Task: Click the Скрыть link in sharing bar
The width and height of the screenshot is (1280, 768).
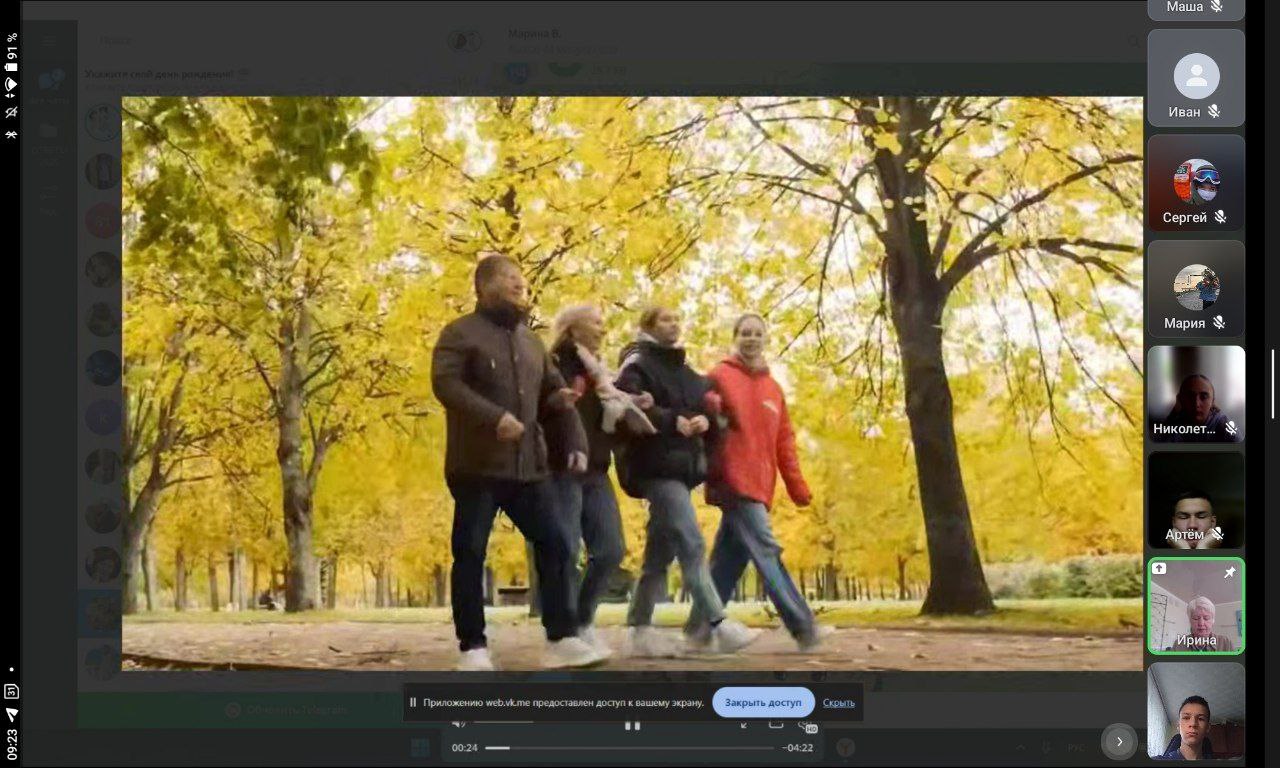Action: pos(838,703)
